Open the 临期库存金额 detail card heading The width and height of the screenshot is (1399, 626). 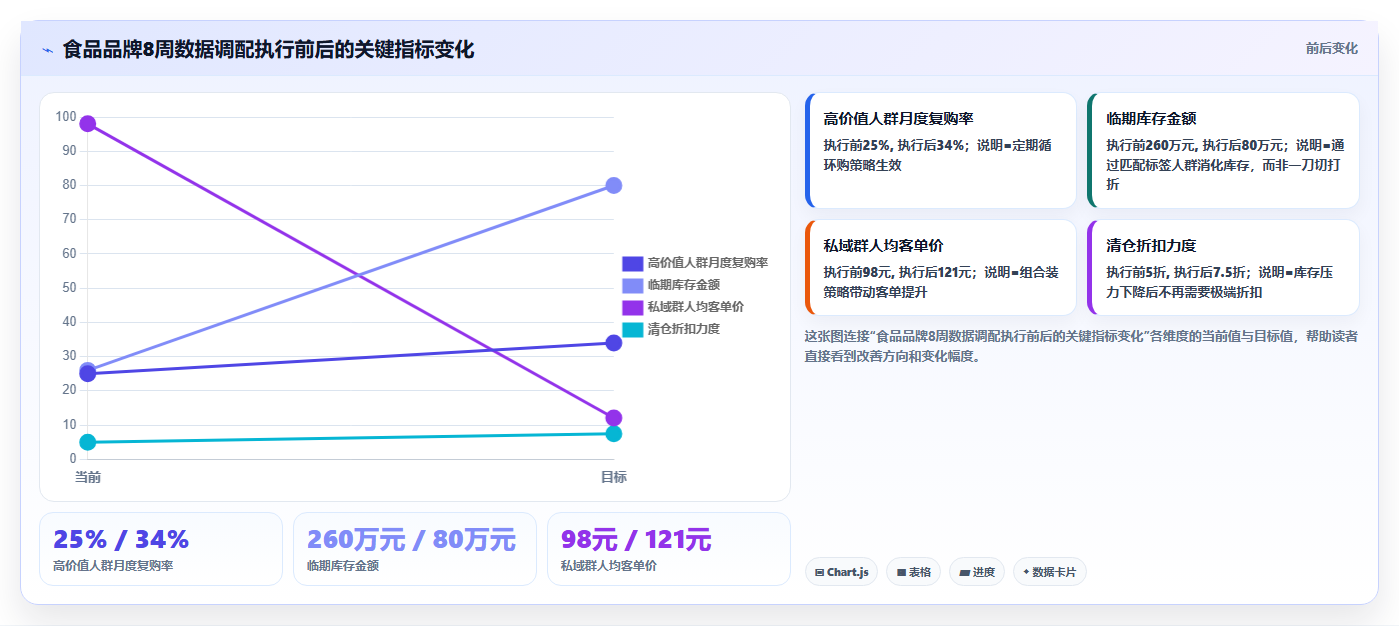click(x=1151, y=119)
